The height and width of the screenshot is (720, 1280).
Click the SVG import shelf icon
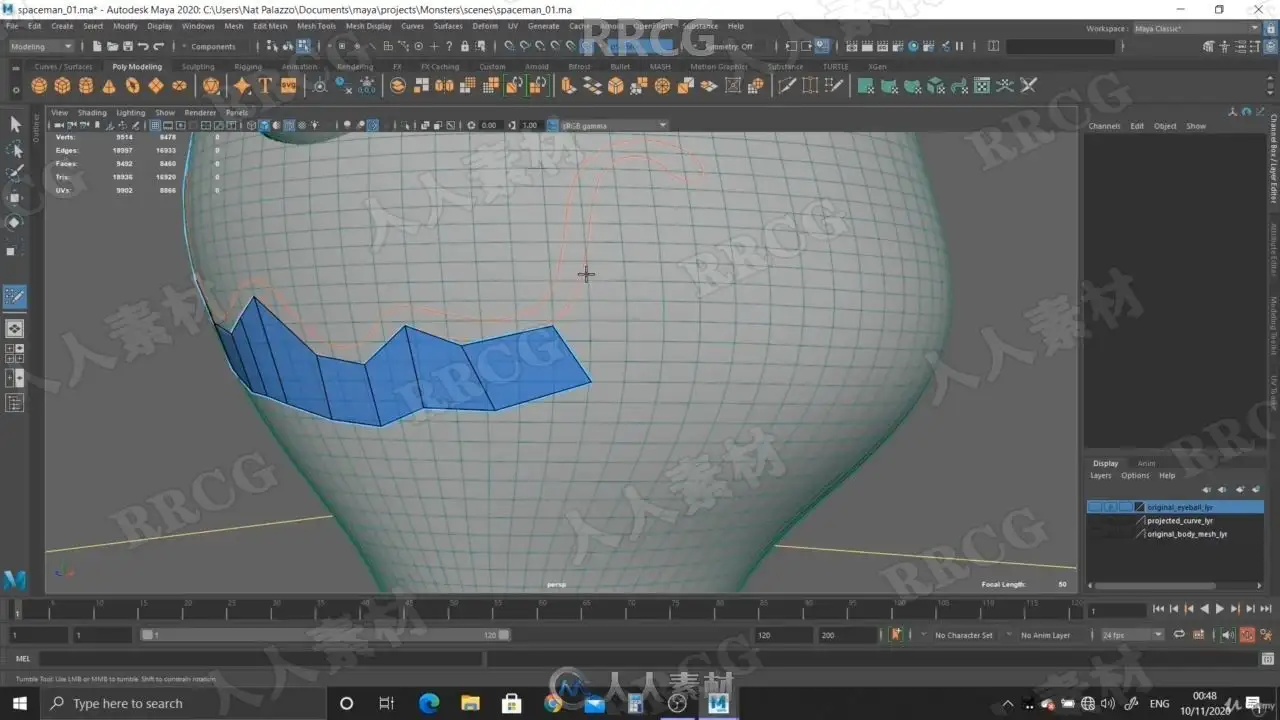point(288,86)
